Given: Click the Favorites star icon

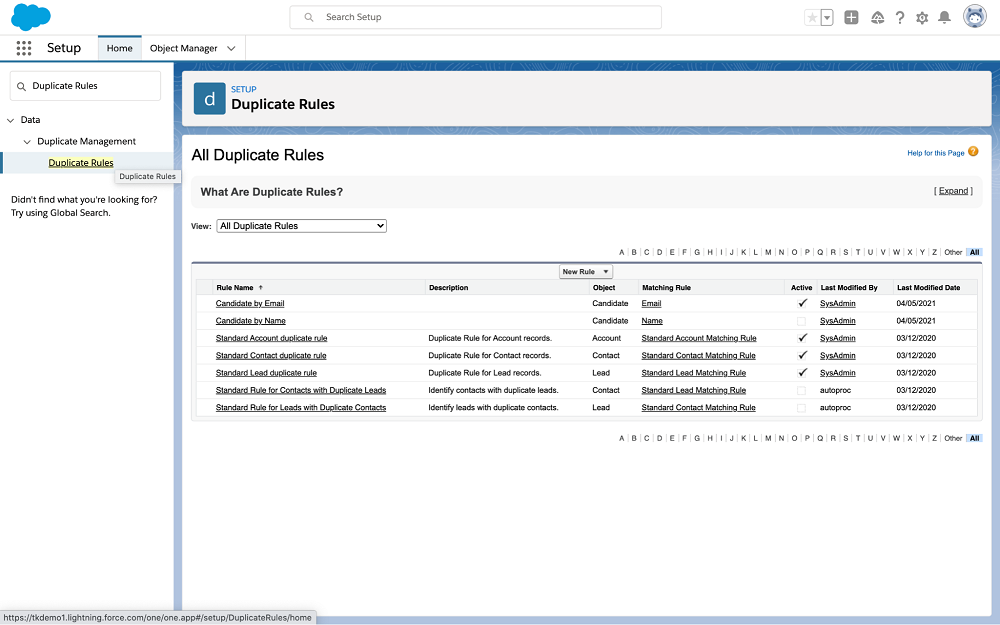Looking at the screenshot, I should 812,18.
